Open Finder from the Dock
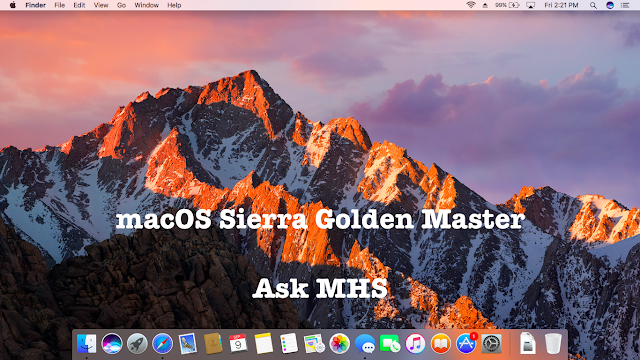 87,343
